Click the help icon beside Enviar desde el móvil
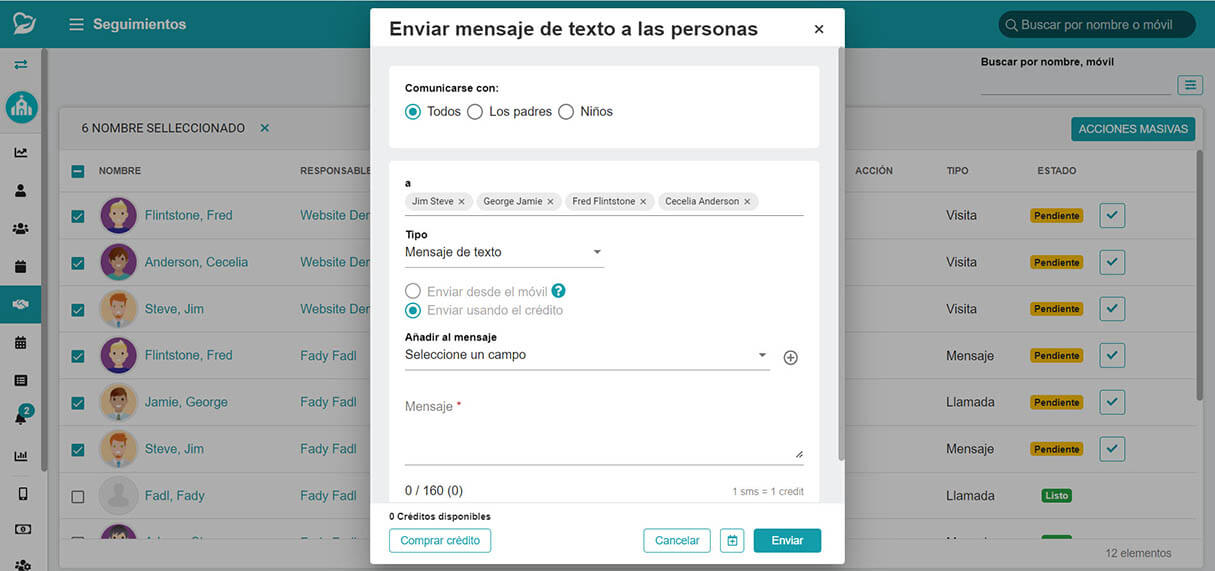1215x571 pixels. [559, 291]
